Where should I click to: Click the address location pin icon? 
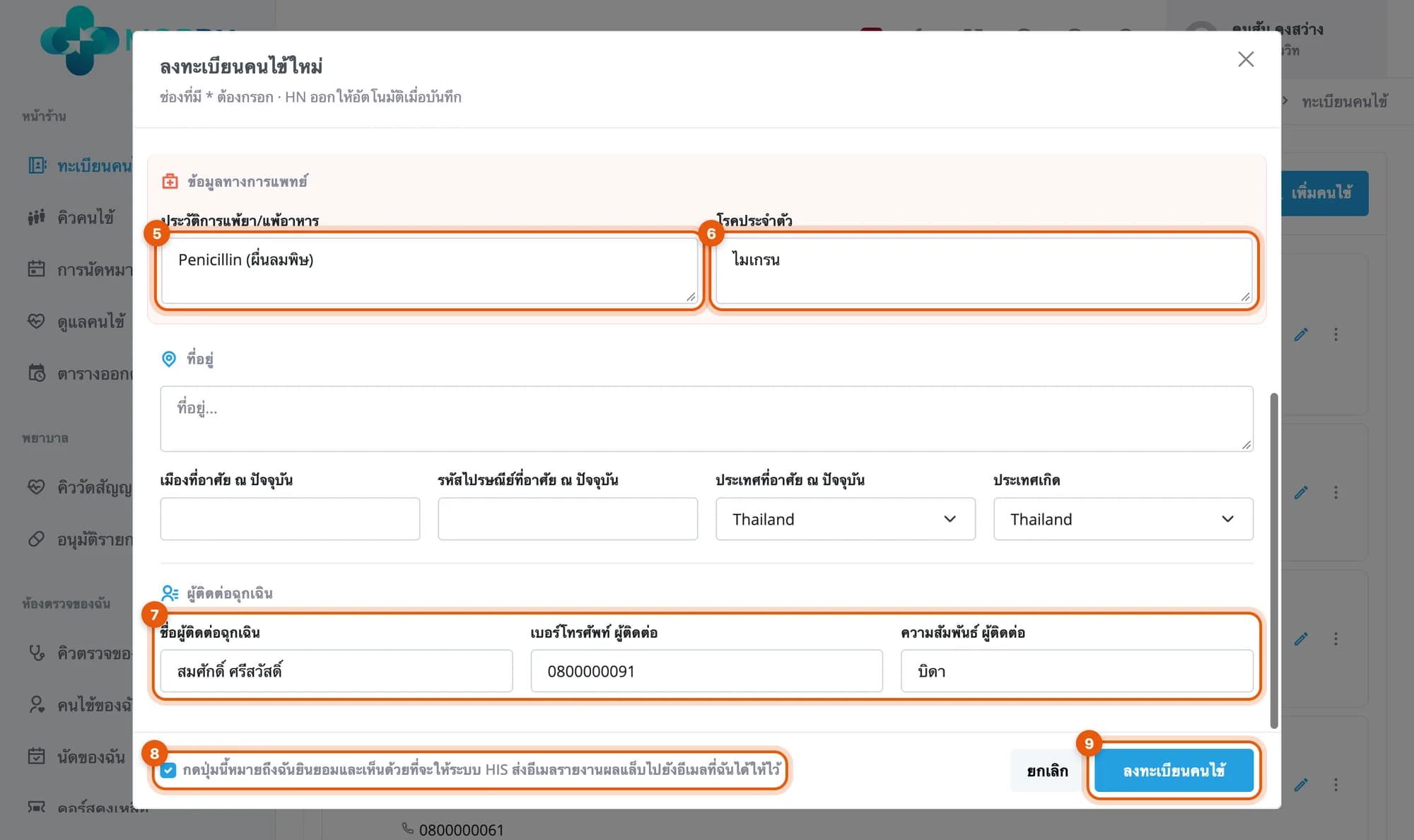(x=169, y=359)
